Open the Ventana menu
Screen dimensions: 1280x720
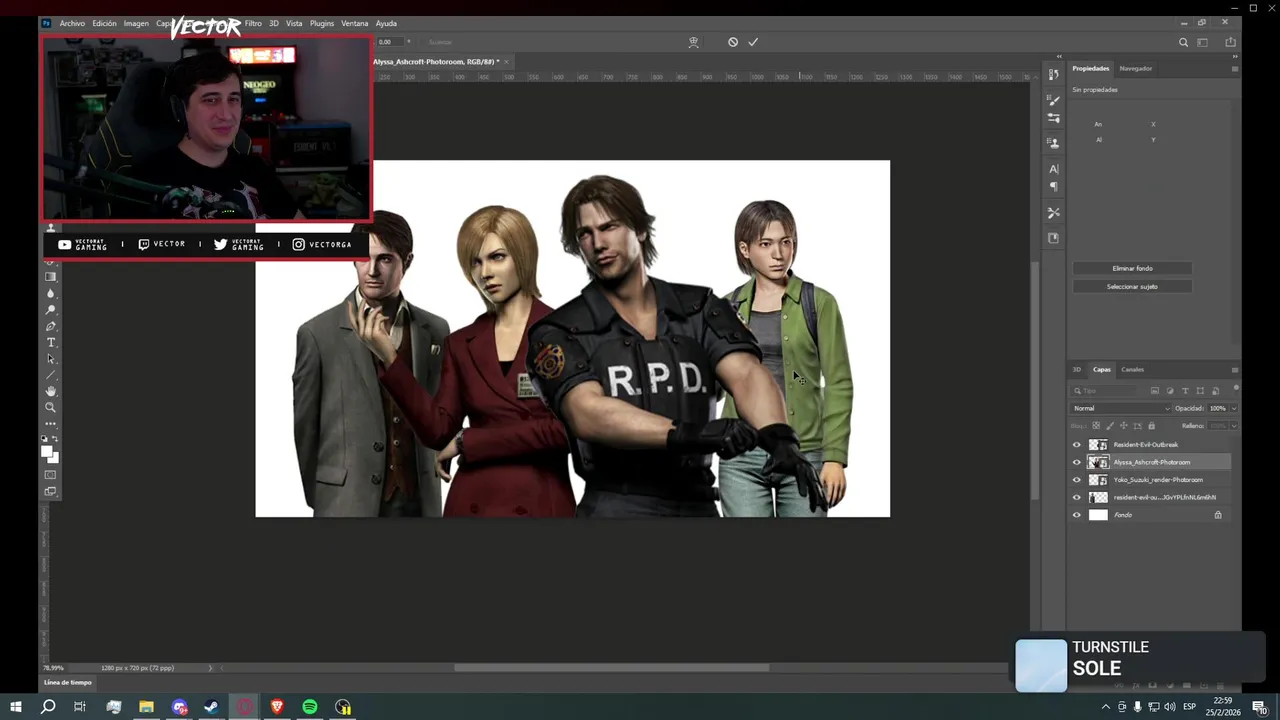coord(355,23)
